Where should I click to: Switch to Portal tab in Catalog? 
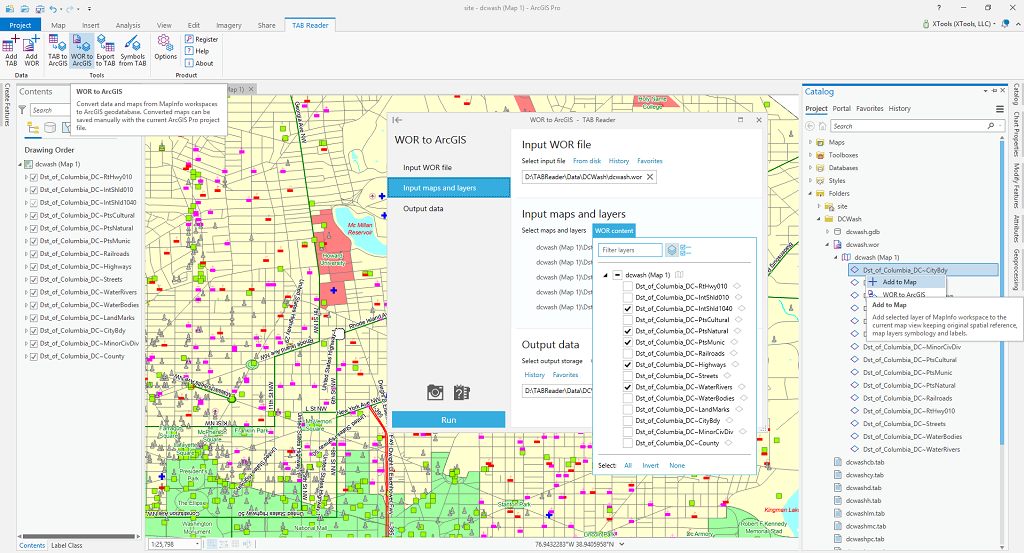pyautogui.click(x=842, y=108)
